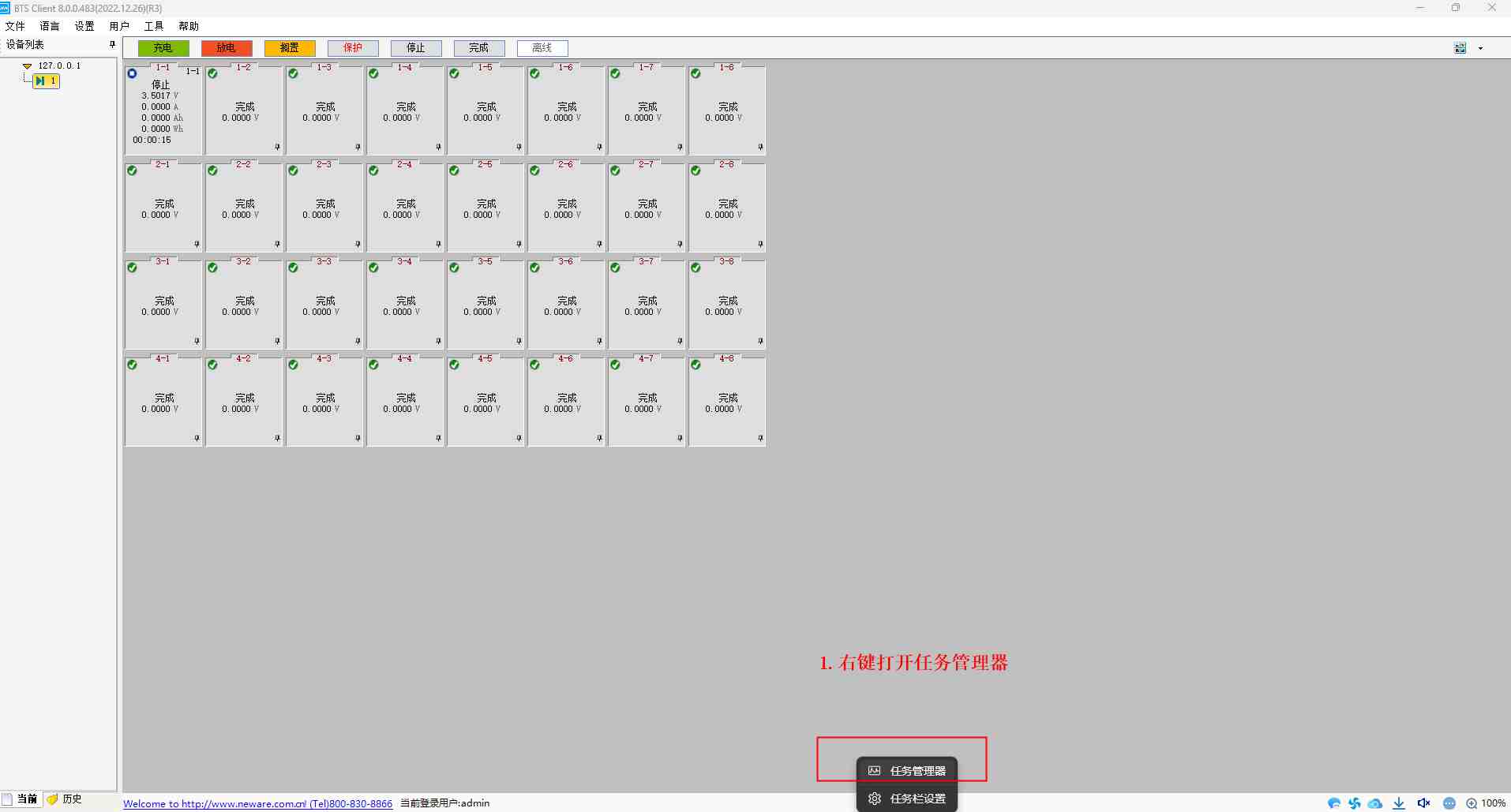Image resolution: width=1511 pixels, height=812 pixels.
Task: Open the view layout dropdown arrow
Action: [x=1480, y=48]
